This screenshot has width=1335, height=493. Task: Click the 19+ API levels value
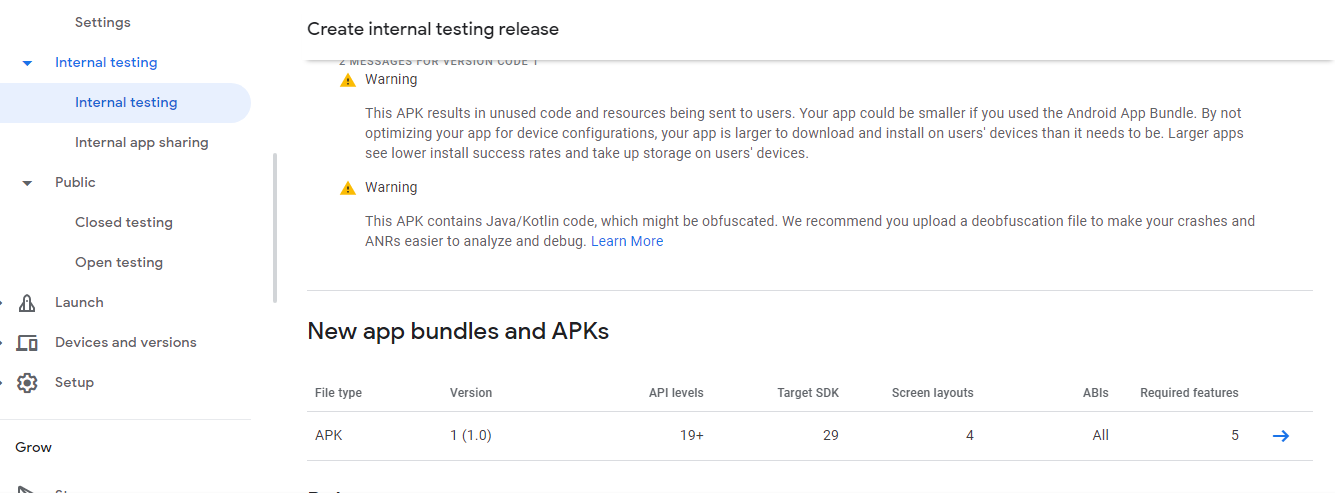point(692,435)
